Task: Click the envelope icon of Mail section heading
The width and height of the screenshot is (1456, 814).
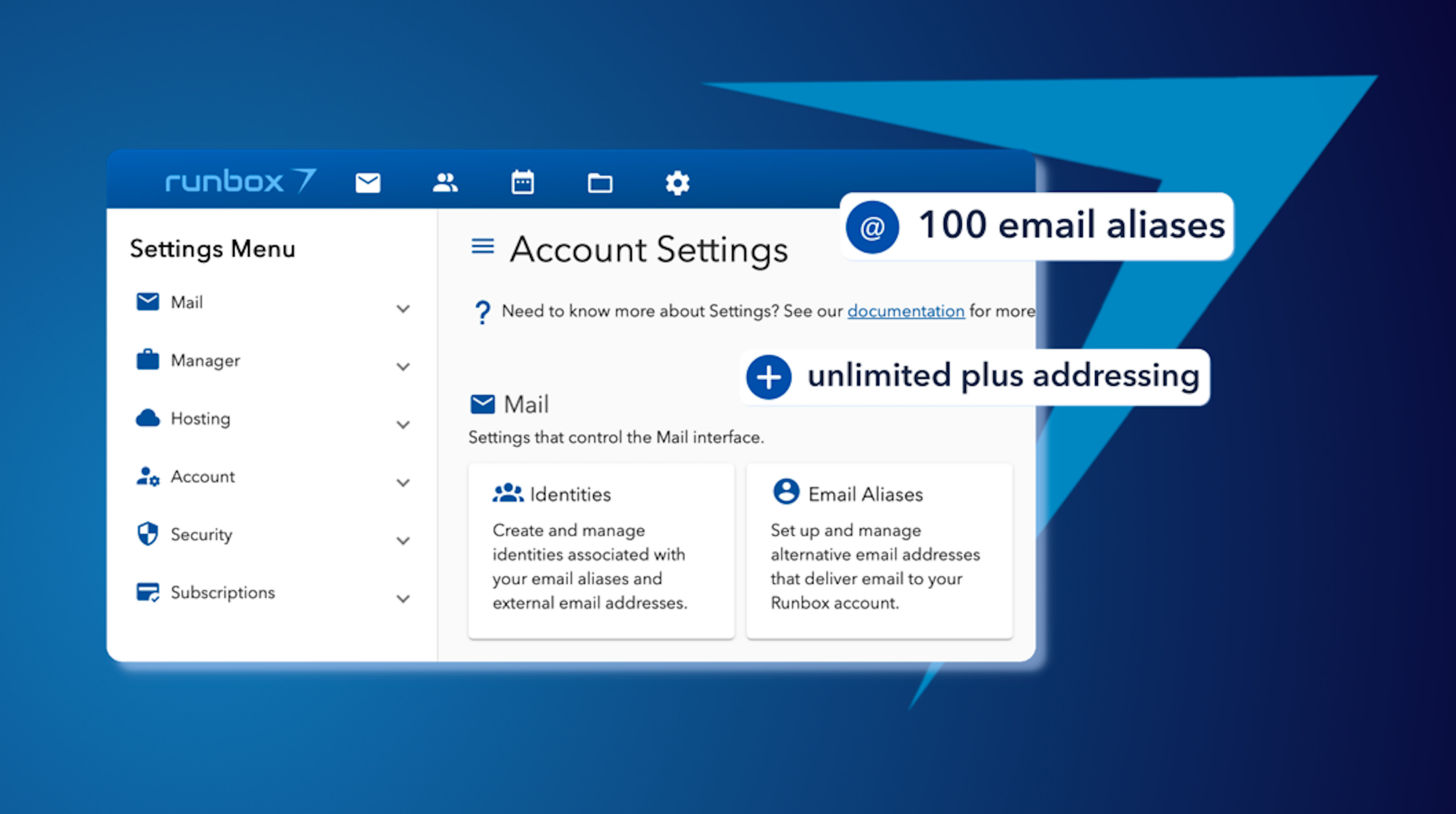Action: (x=482, y=404)
